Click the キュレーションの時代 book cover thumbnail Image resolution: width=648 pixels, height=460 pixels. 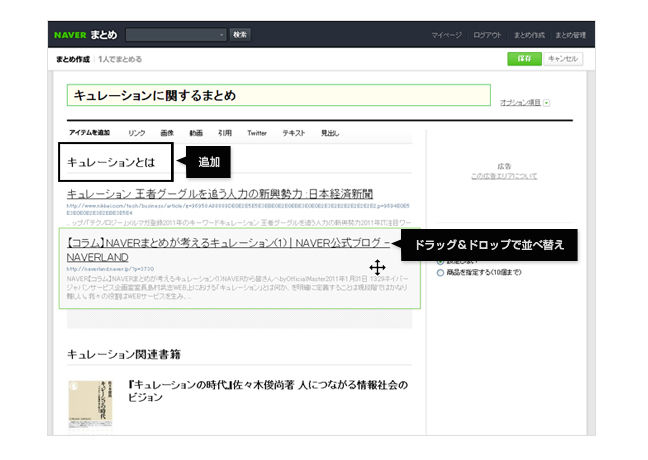click(x=90, y=405)
